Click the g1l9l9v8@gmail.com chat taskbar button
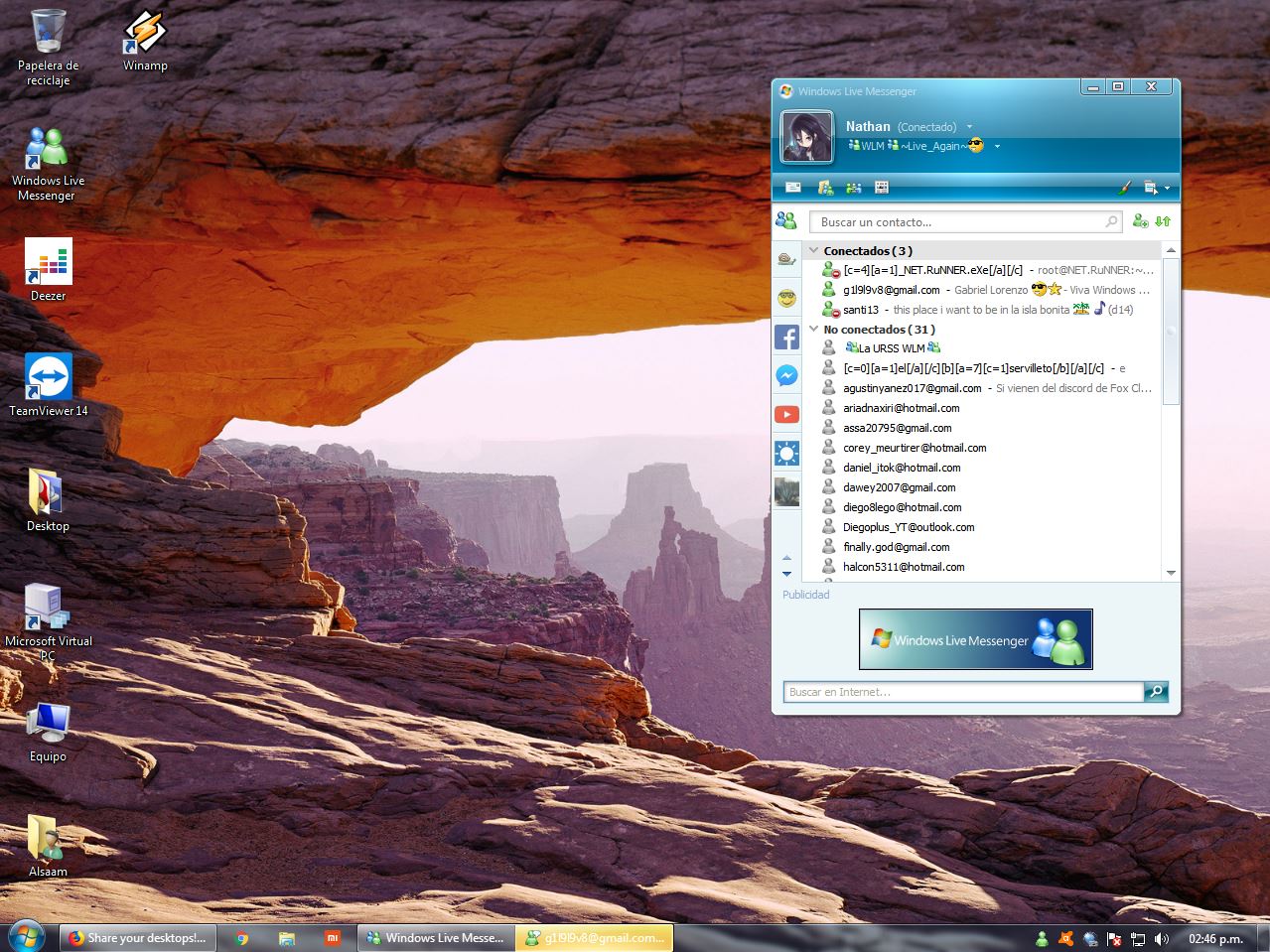This screenshot has height=952, width=1270. pyautogui.click(x=594, y=937)
